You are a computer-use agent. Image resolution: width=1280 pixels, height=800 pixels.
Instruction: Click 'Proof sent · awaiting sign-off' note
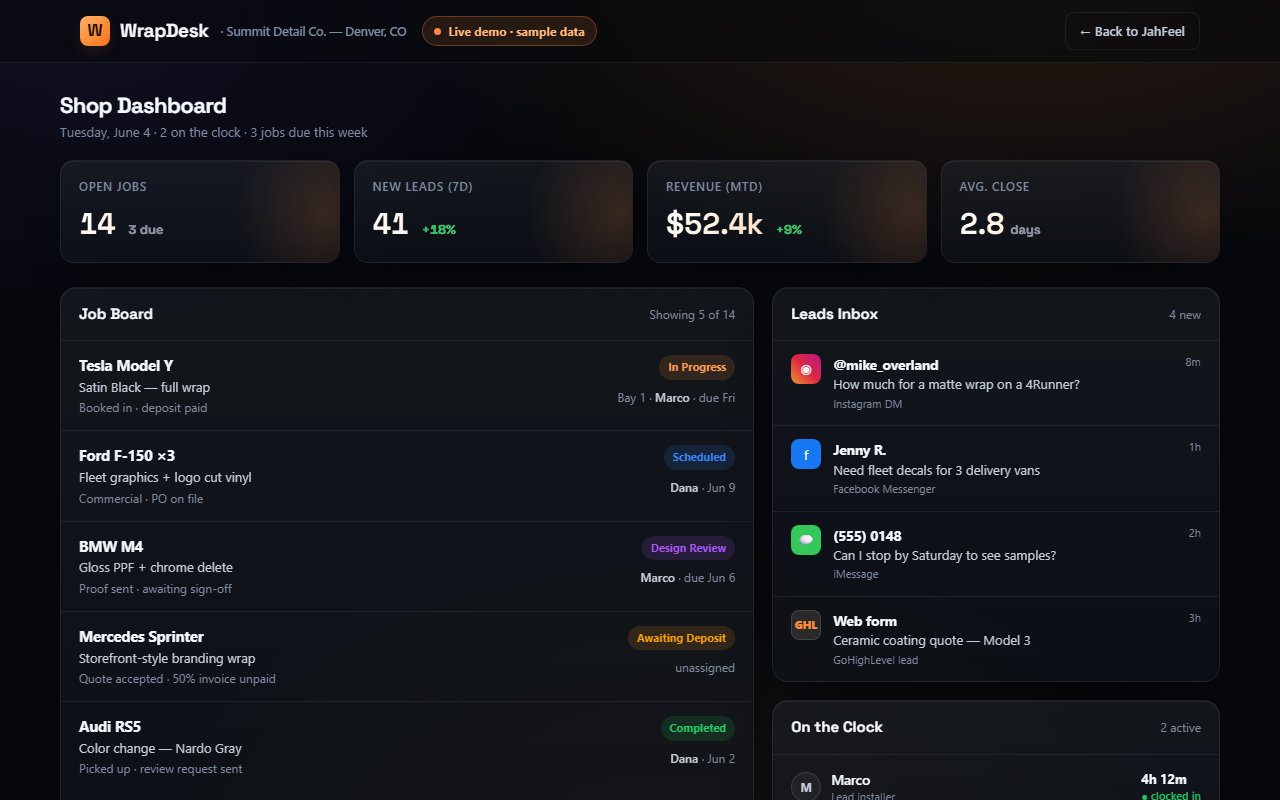[155, 589]
